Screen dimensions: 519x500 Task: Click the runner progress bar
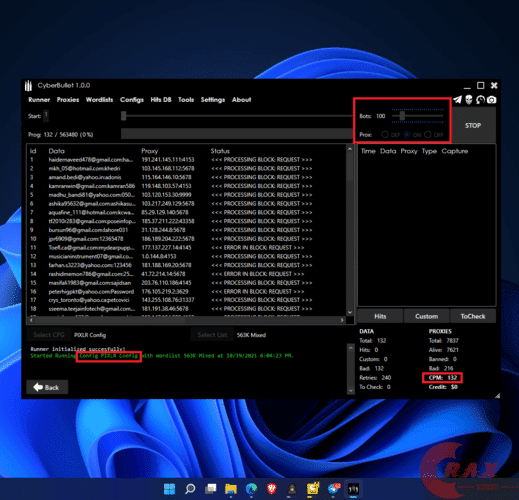[x=237, y=134]
